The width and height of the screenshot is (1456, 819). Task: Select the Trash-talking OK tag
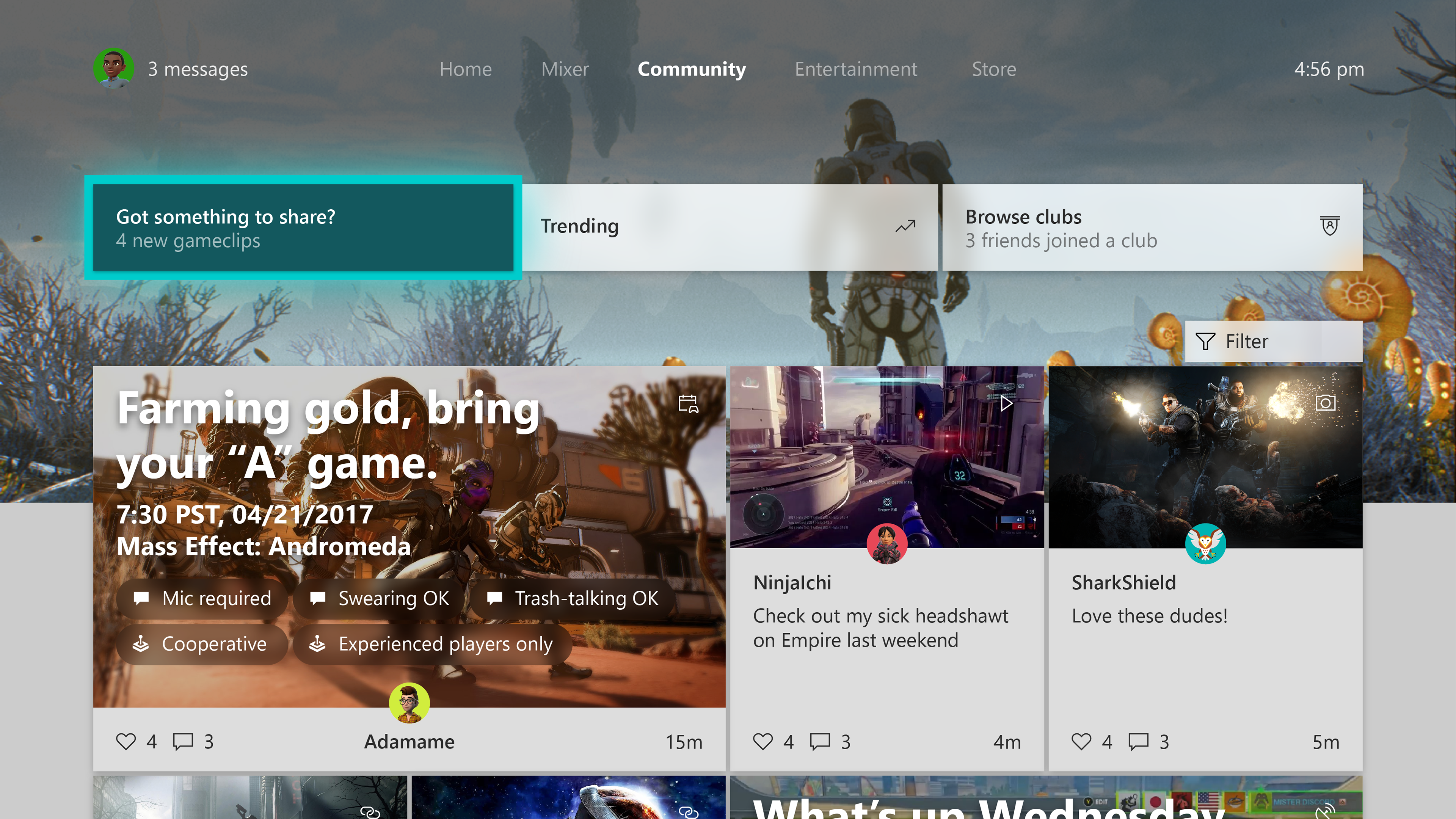[572, 598]
